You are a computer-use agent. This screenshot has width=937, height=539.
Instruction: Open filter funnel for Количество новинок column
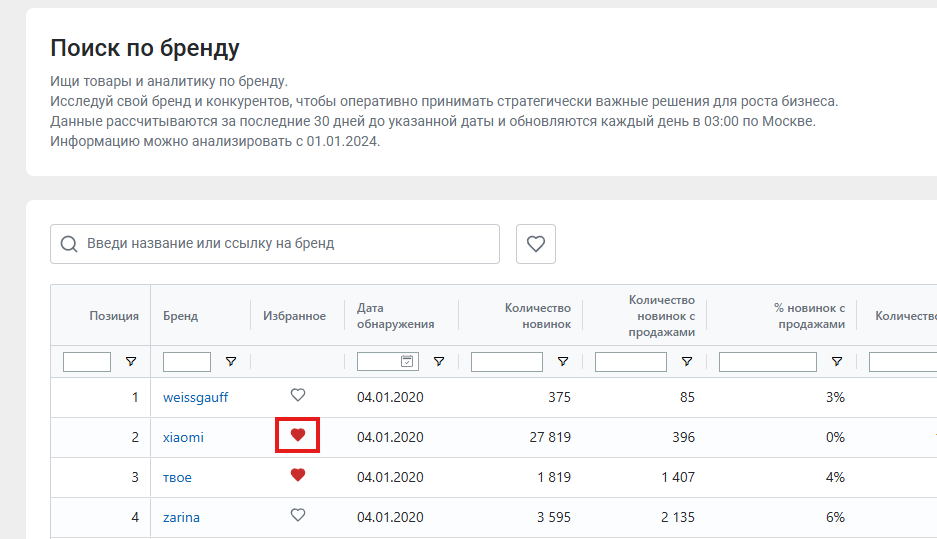coord(563,362)
